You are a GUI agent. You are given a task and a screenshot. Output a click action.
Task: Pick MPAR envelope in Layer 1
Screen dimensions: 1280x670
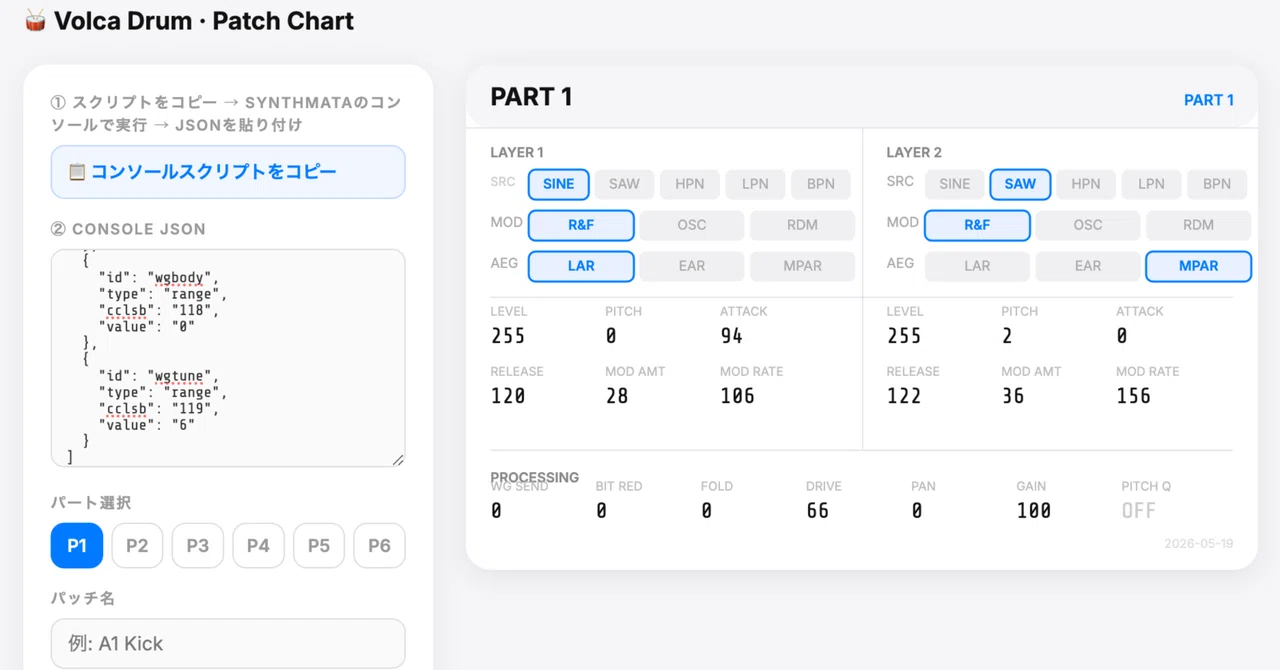pos(803,266)
